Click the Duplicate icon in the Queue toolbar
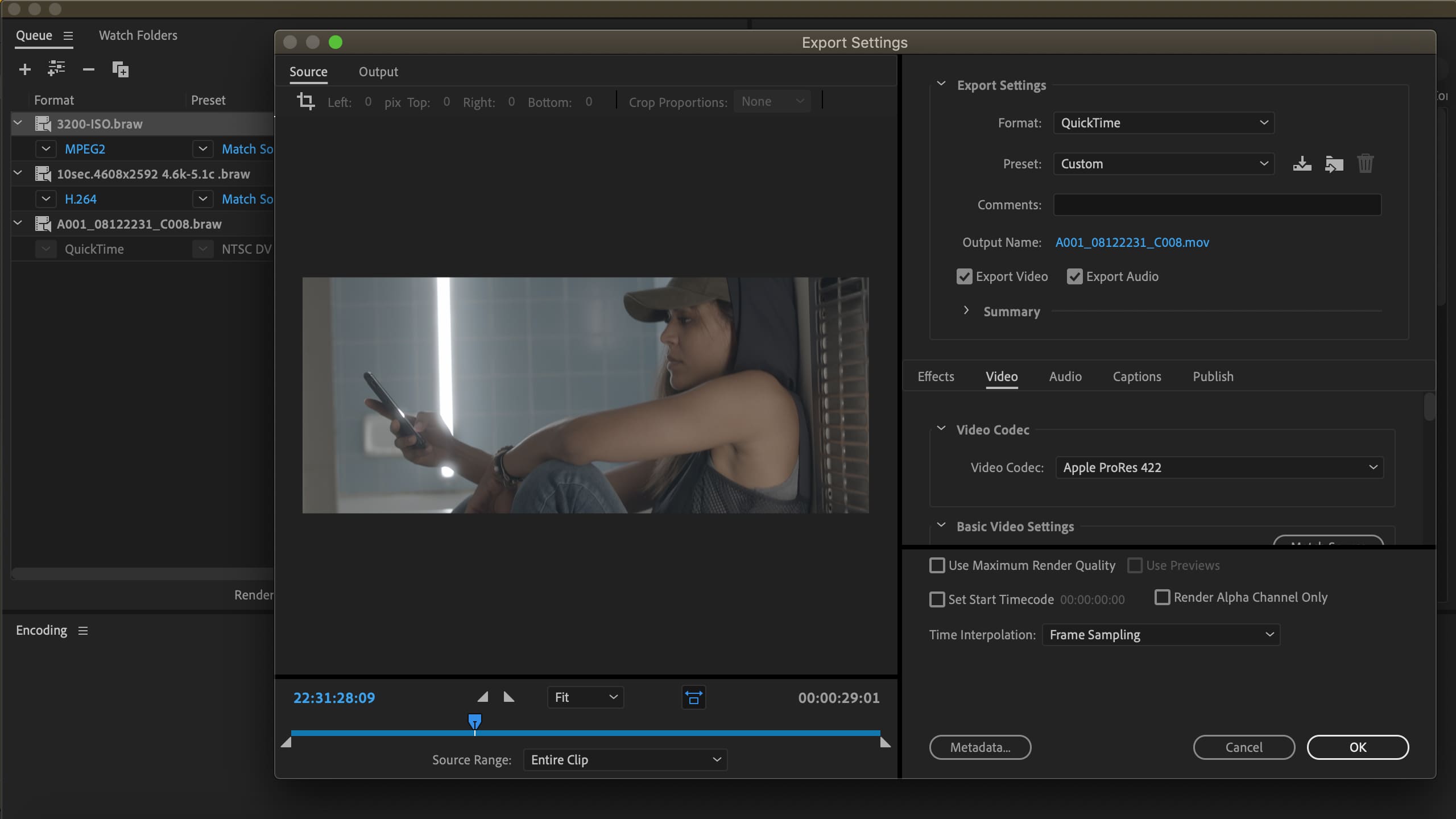Viewport: 1456px width, 819px height. pyautogui.click(x=120, y=69)
